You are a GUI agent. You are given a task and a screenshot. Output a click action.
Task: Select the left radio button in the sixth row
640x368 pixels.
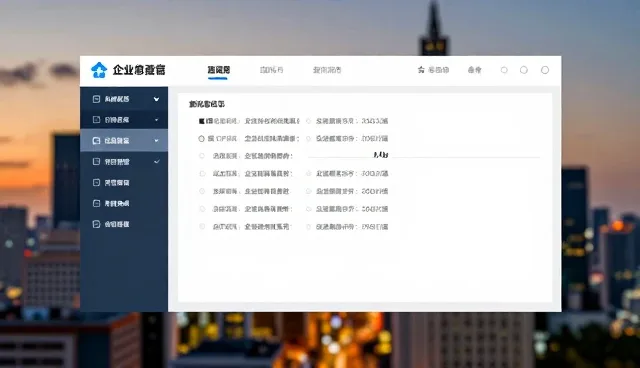coord(202,209)
